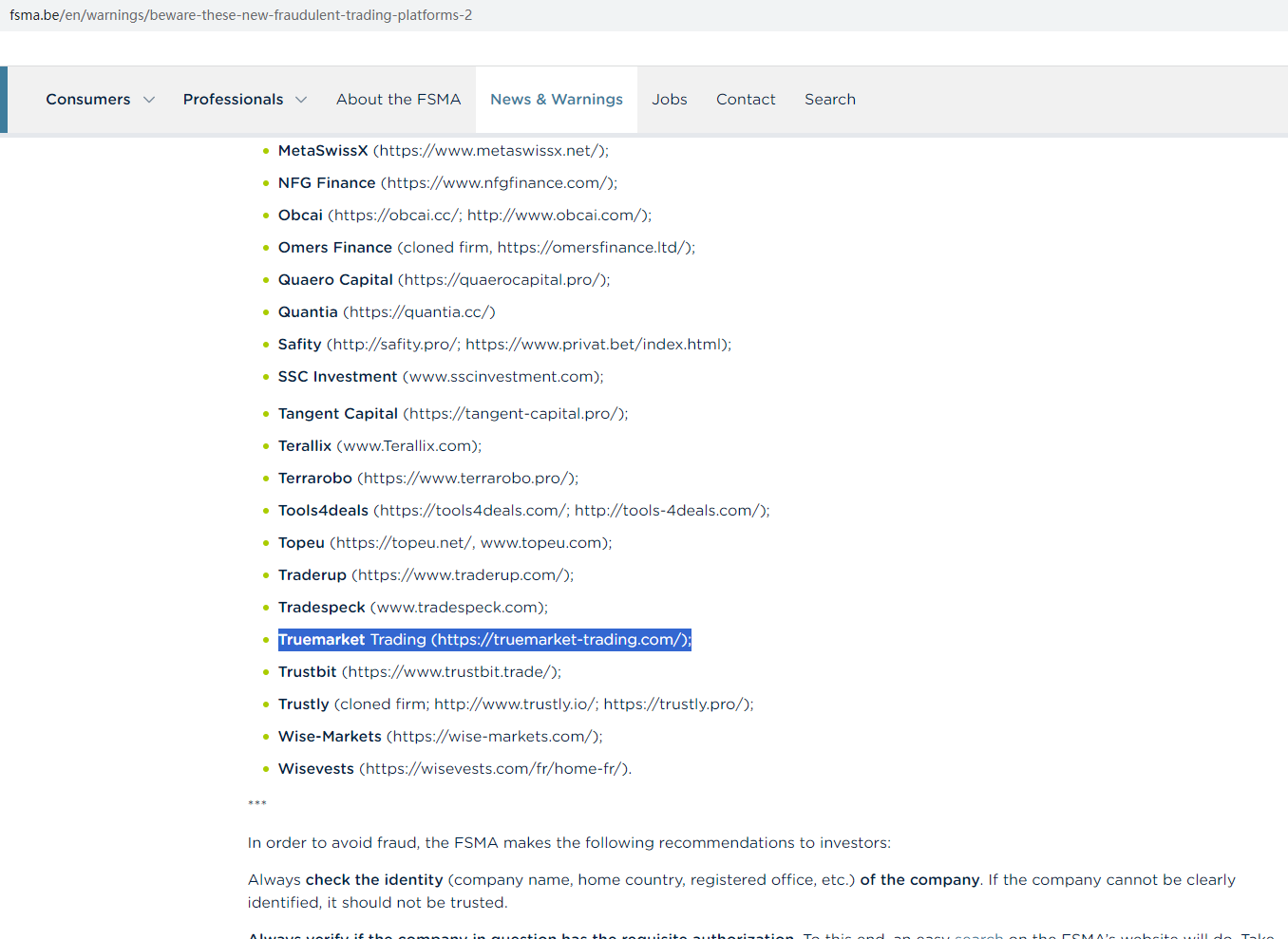Click the Trustly cloned firm entry
This screenshot has width=1288, height=939.
(516, 704)
